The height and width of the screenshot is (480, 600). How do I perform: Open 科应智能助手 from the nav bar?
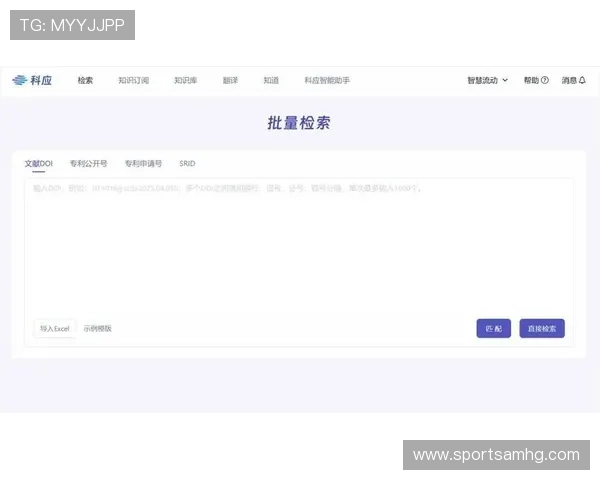click(327, 80)
